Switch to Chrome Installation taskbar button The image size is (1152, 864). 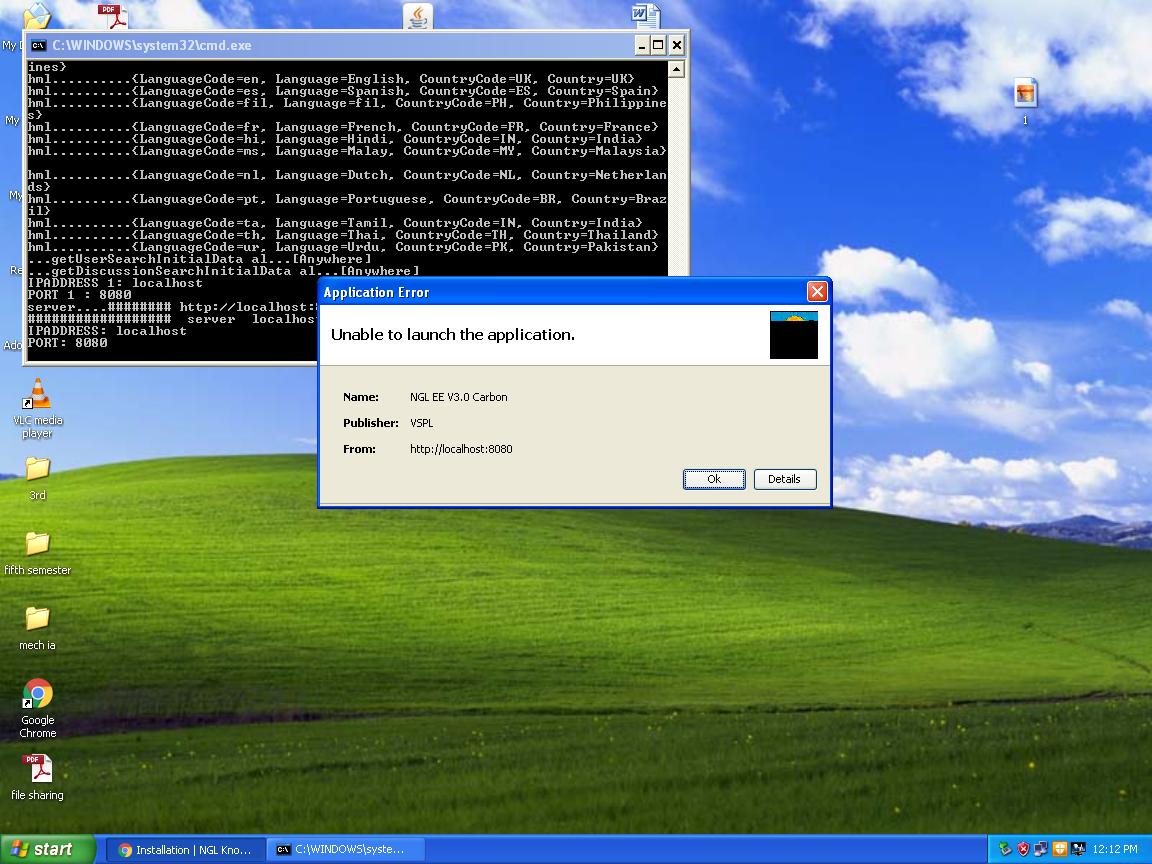(x=185, y=849)
